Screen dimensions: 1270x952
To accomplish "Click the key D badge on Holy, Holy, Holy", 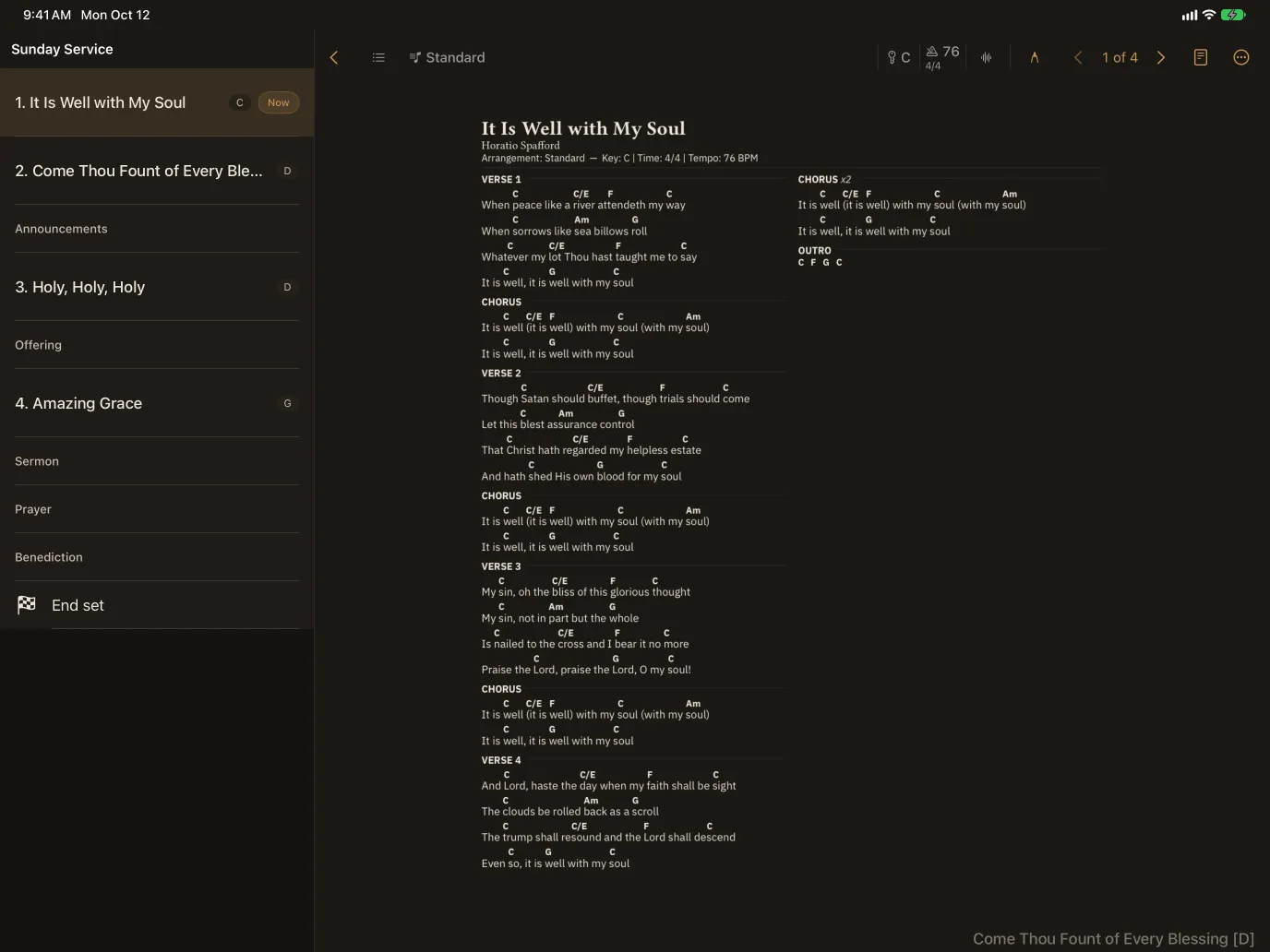I will pos(287,287).
